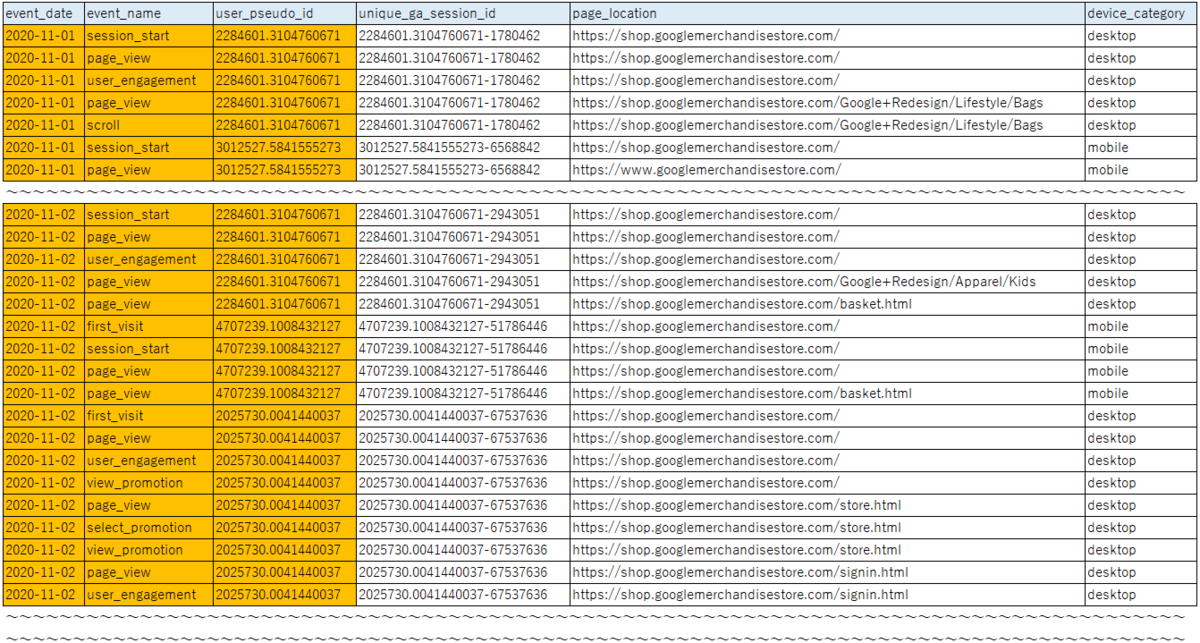Click "desktop" cell in the Apparel/Kids row
The height and width of the screenshot is (643, 1200).
1141,282
